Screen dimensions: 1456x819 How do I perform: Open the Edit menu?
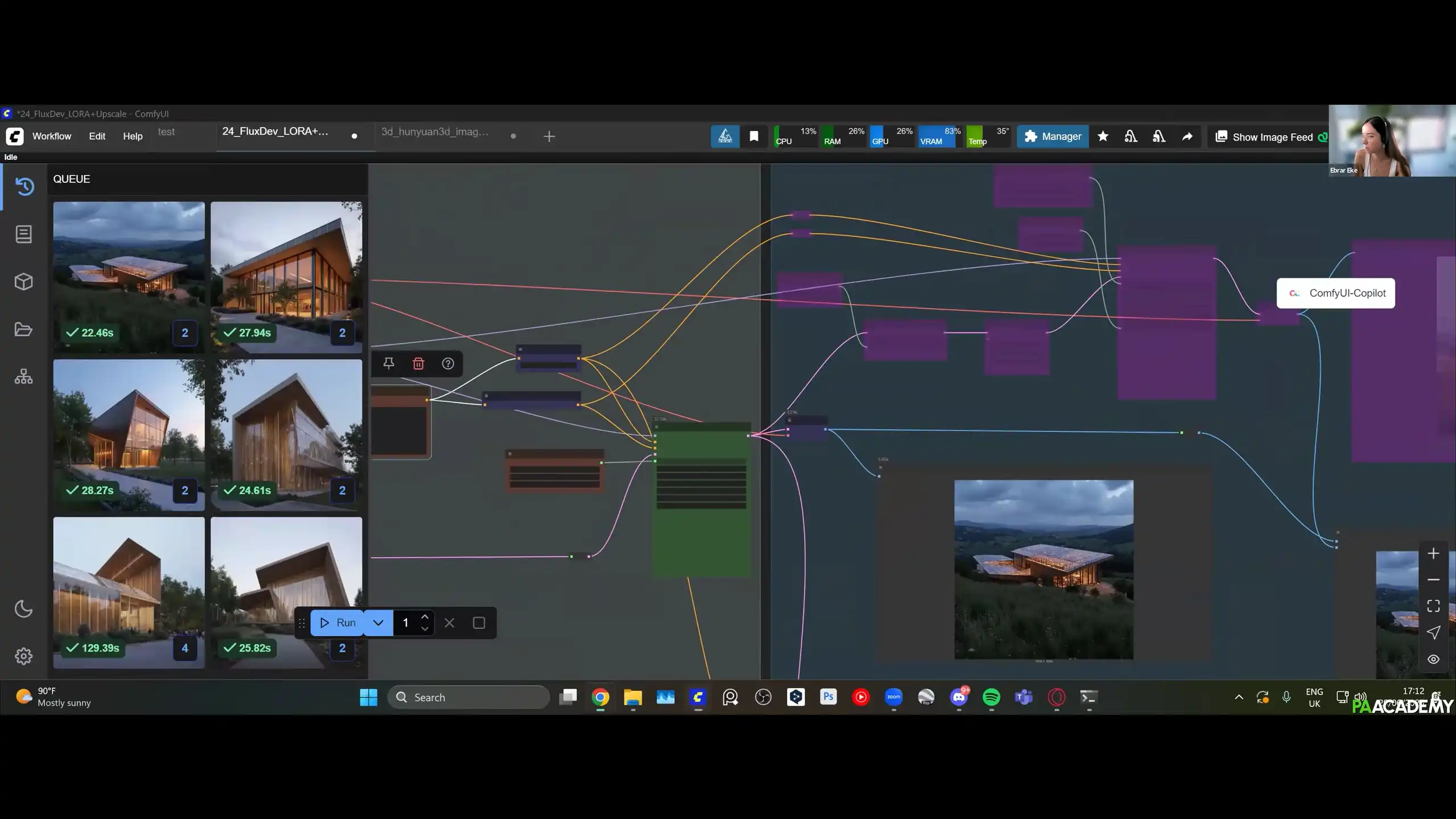[97, 136]
